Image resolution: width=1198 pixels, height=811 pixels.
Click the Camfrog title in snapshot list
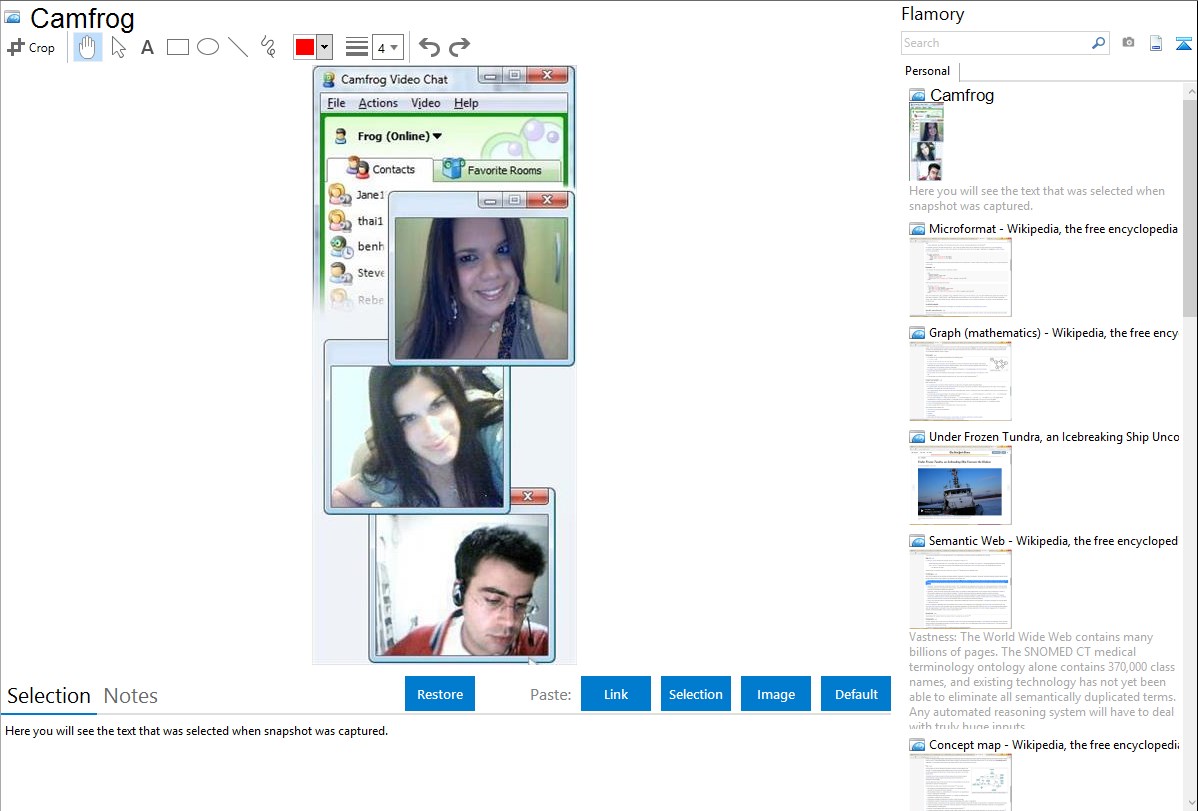pos(962,96)
